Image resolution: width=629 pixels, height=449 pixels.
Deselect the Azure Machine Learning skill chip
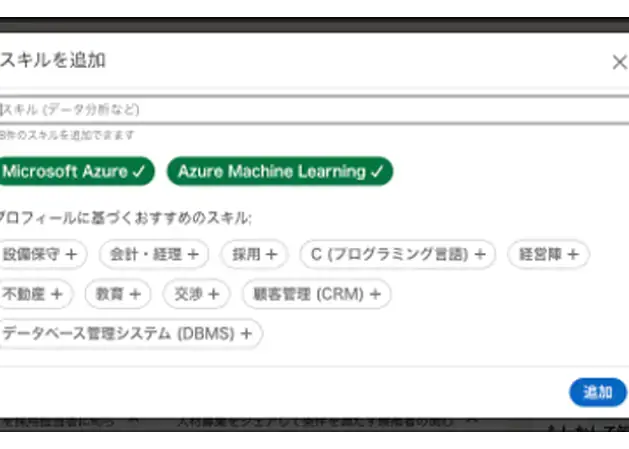(x=280, y=171)
